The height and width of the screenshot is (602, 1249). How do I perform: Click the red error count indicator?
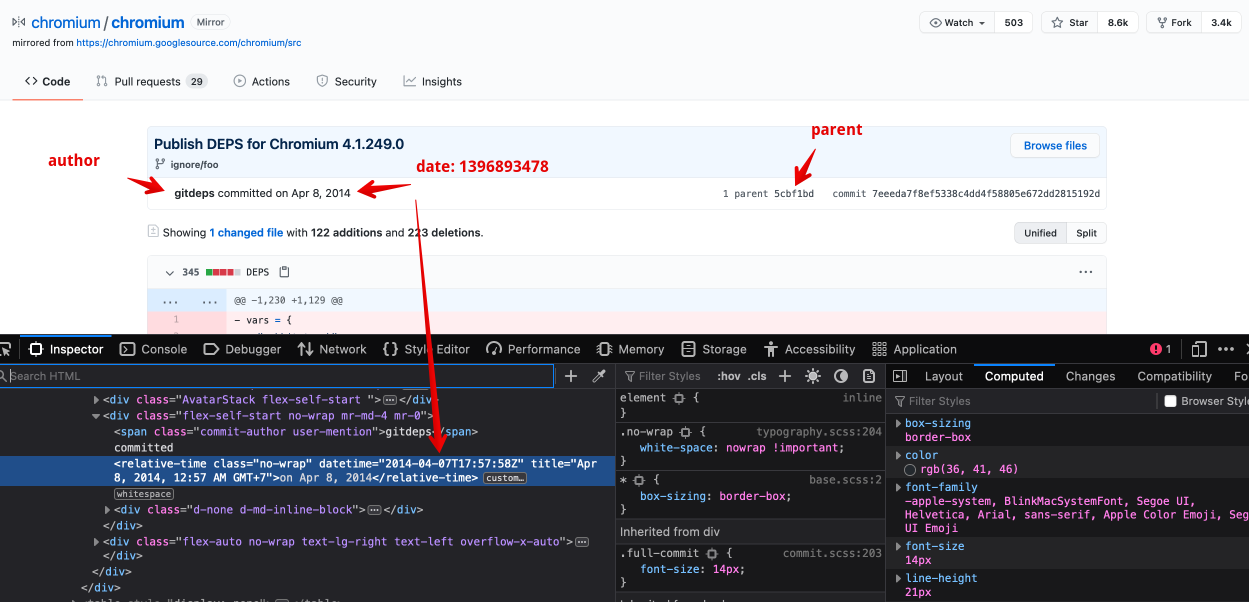pos(1160,349)
